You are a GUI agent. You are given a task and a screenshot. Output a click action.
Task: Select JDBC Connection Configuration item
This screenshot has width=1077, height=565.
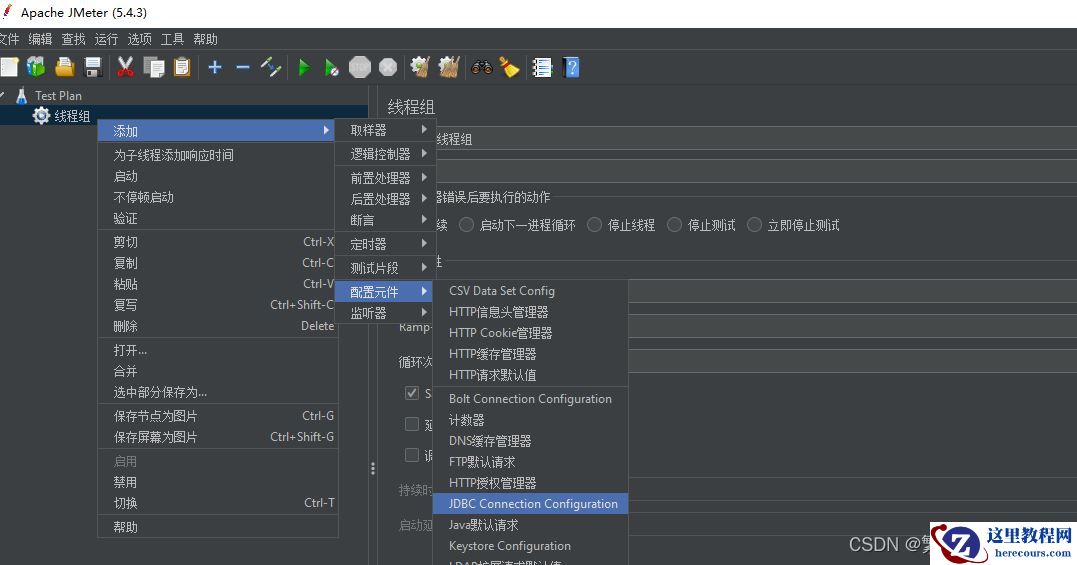[530, 504]
